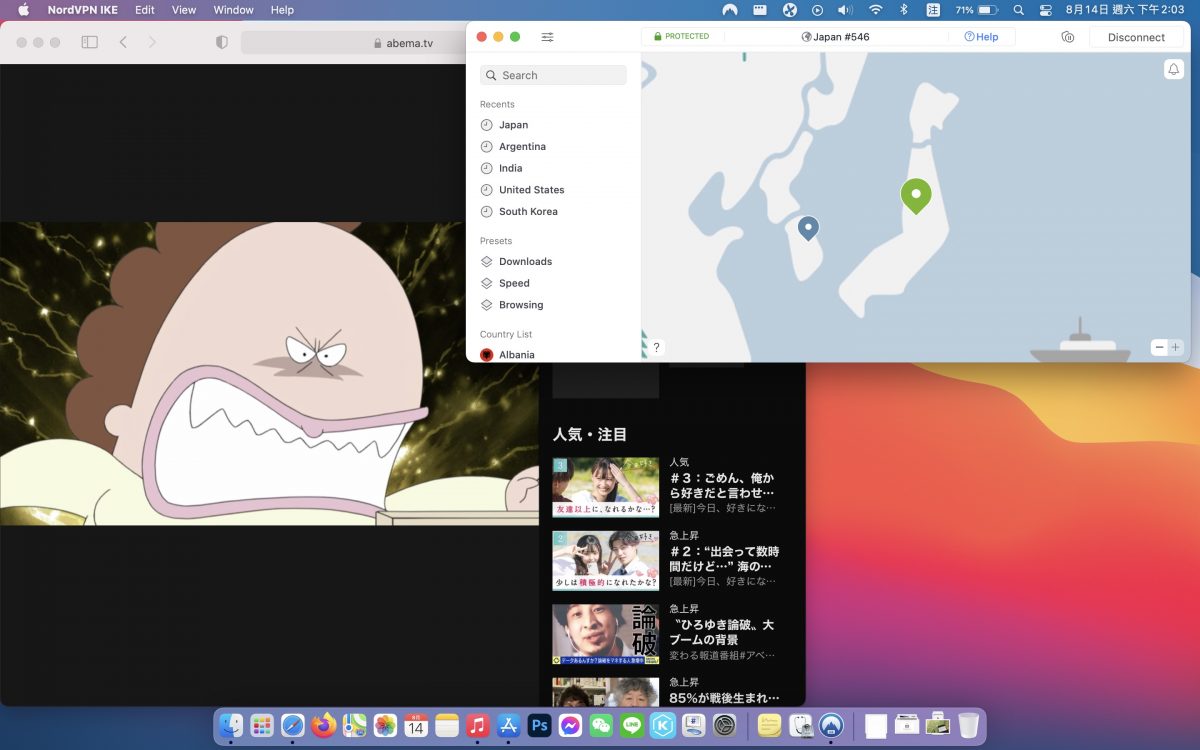This screenshot has width=1200, height=750.
Task: Open input method menu bar icon
Action: 932,10
